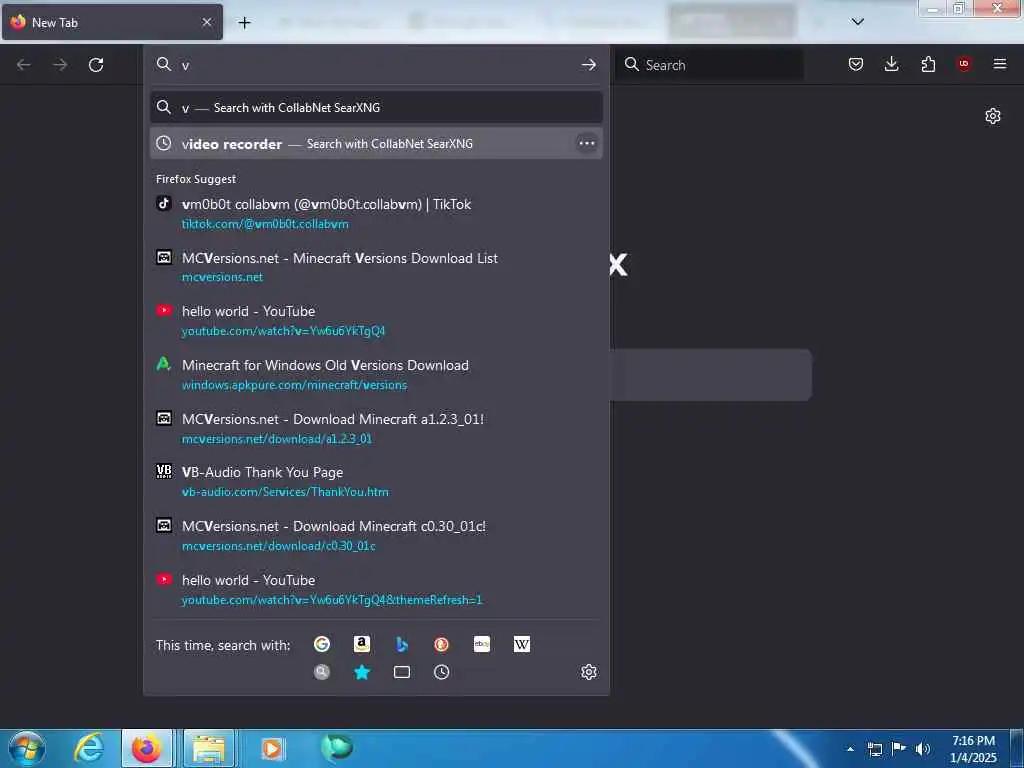Search this time with Bing icon
The height and width of the screenshot is (768, 1024).
tap(402, 645)
